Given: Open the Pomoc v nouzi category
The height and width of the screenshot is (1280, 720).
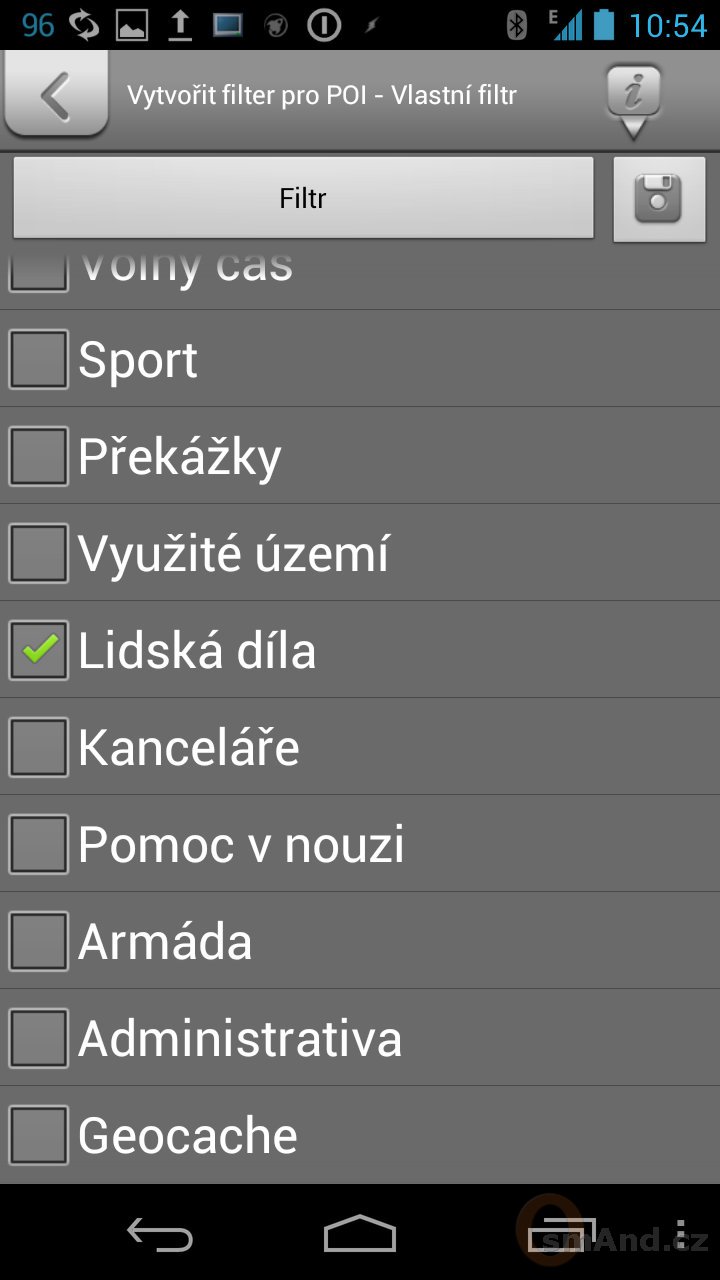Looking at the screenshot, I should pyautogui.click(x=360, y=844).
